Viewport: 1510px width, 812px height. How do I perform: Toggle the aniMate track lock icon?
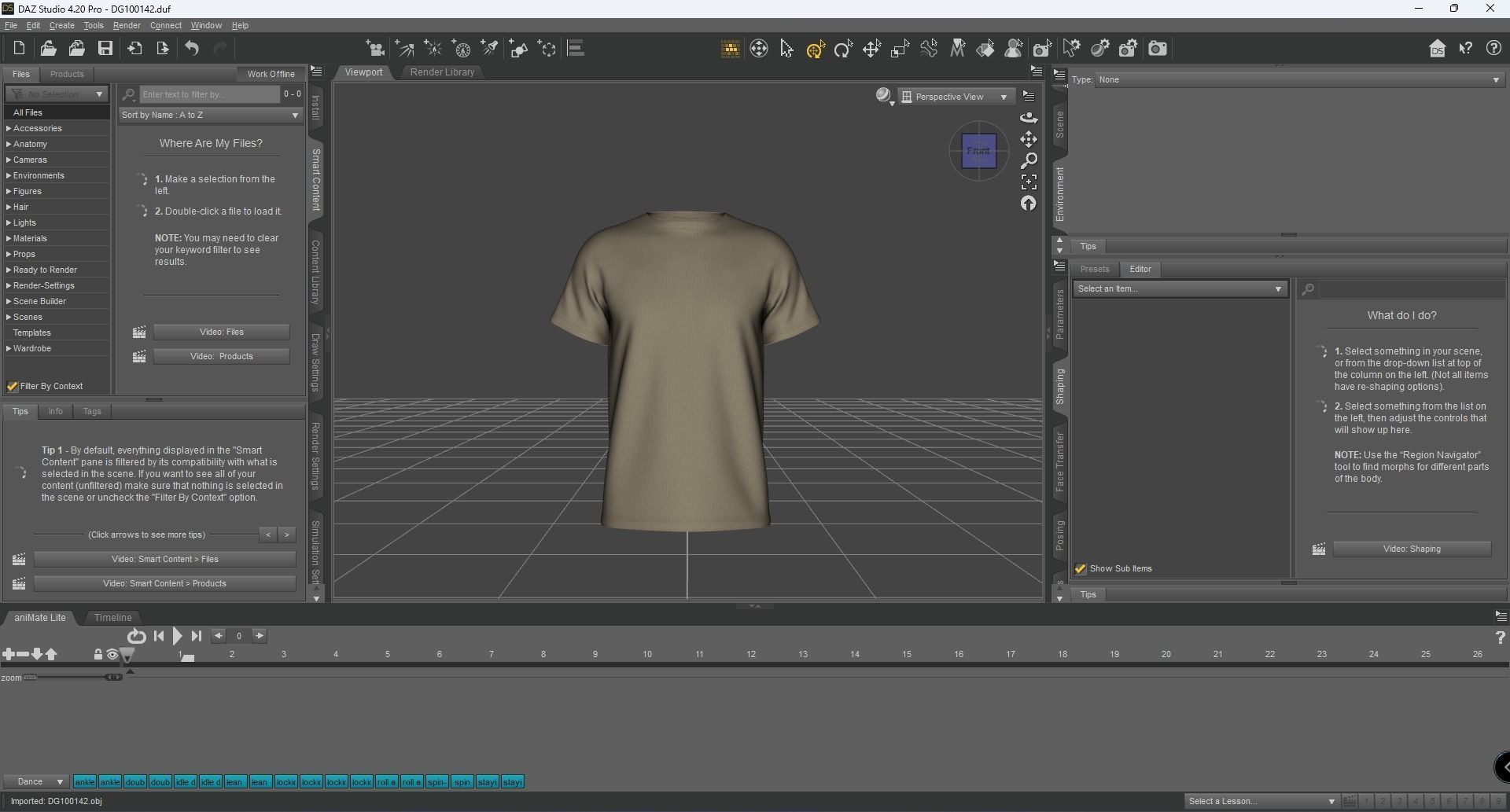point(98,654)
